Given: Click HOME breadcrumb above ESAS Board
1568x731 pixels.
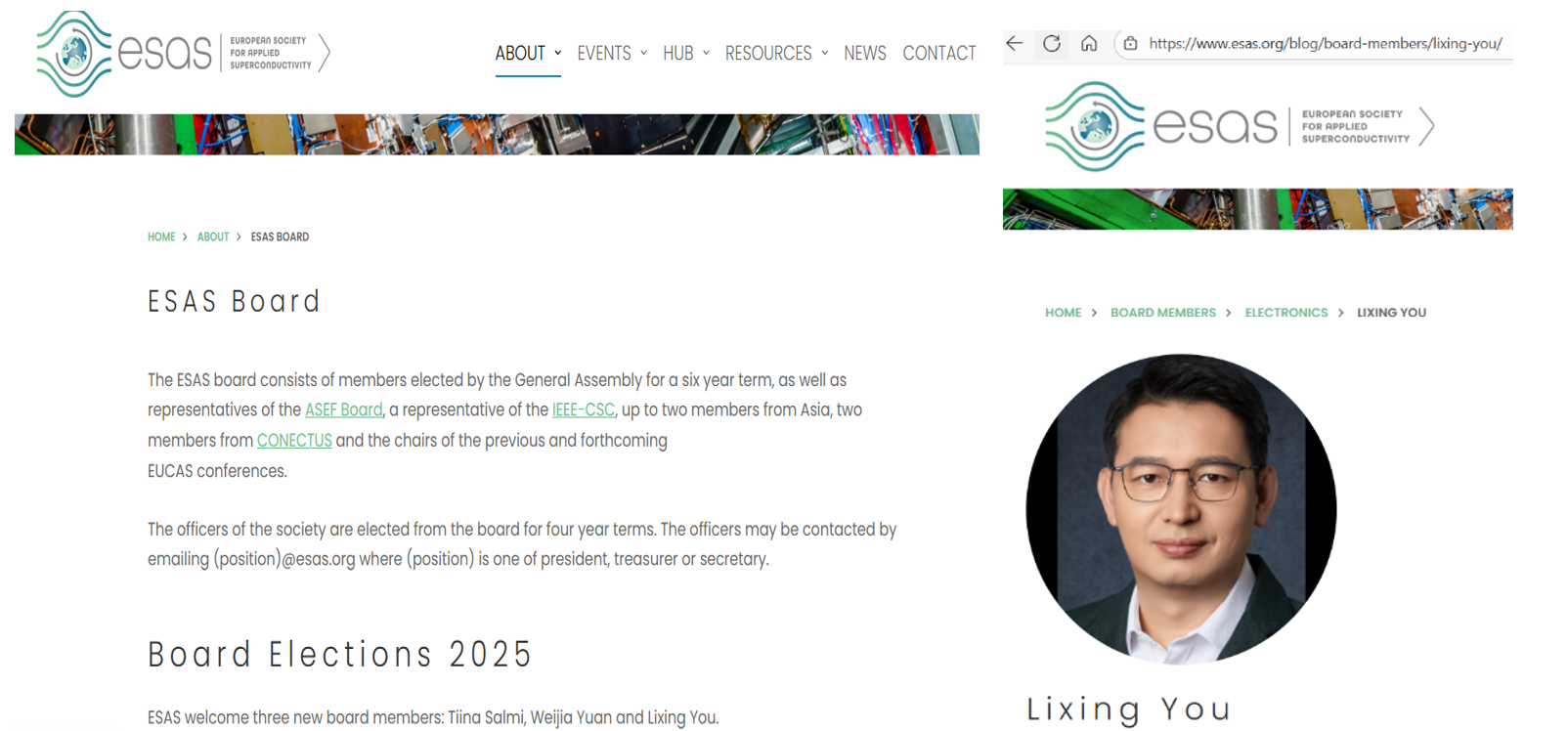Looking at the screenshot, I should click(161, 236).
